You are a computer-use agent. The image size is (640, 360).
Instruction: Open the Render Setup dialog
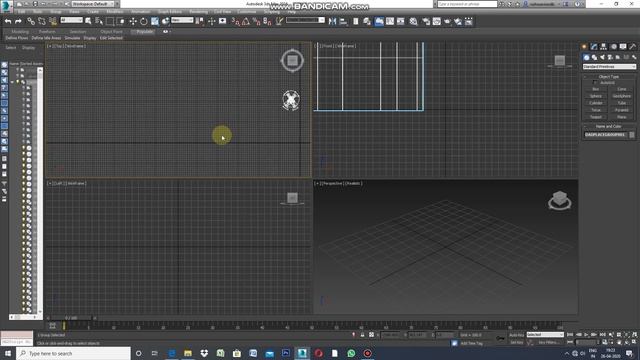[x=426, y=21]
